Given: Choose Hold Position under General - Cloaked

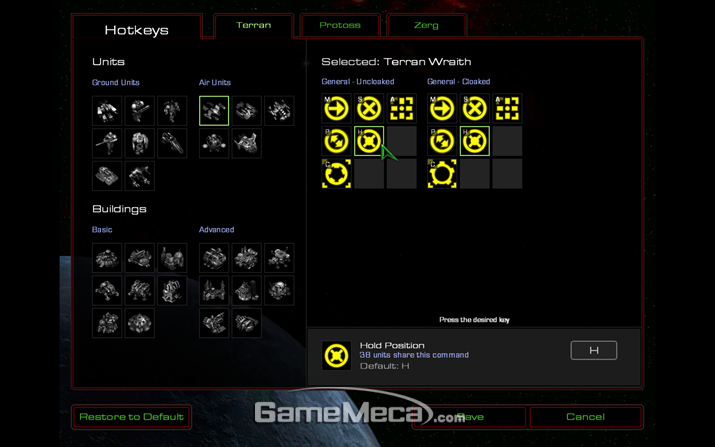Looking at the screenshot, I should point(475,141).
